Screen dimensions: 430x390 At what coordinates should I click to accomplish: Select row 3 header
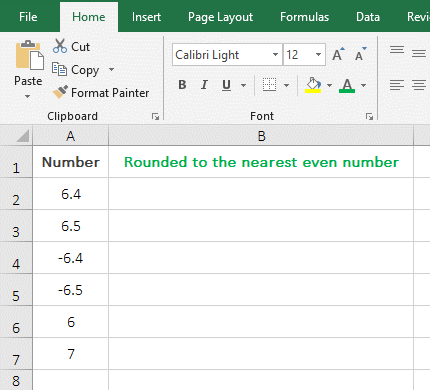(x=16, y=226)
